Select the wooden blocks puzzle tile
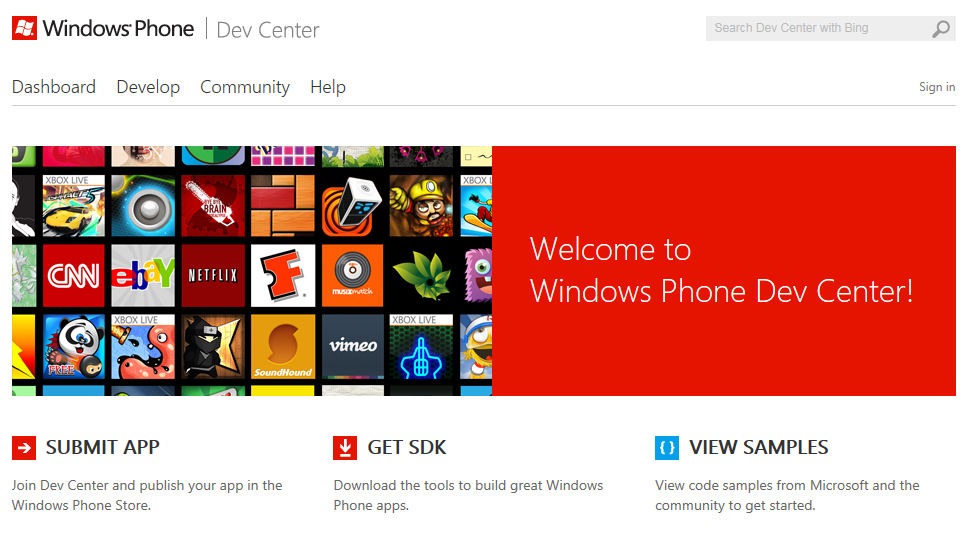 pos(283,205)
